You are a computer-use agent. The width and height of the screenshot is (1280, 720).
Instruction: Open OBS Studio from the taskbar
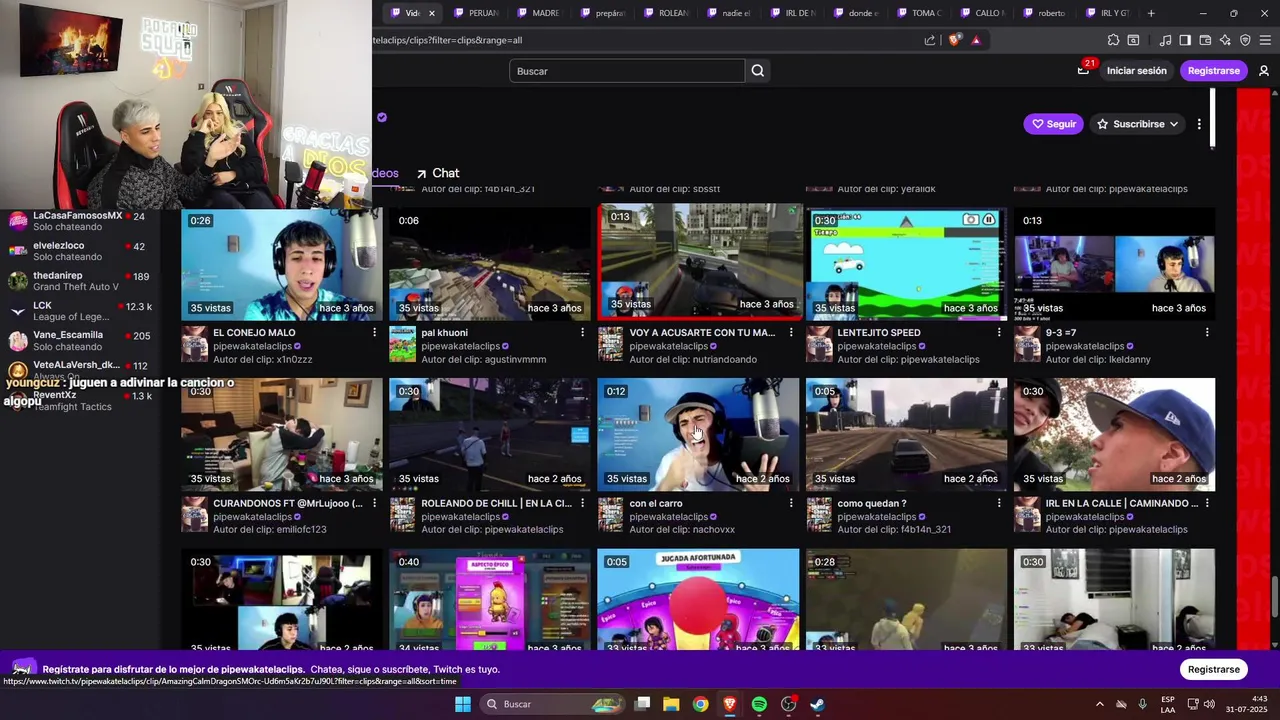coord(788,704)
